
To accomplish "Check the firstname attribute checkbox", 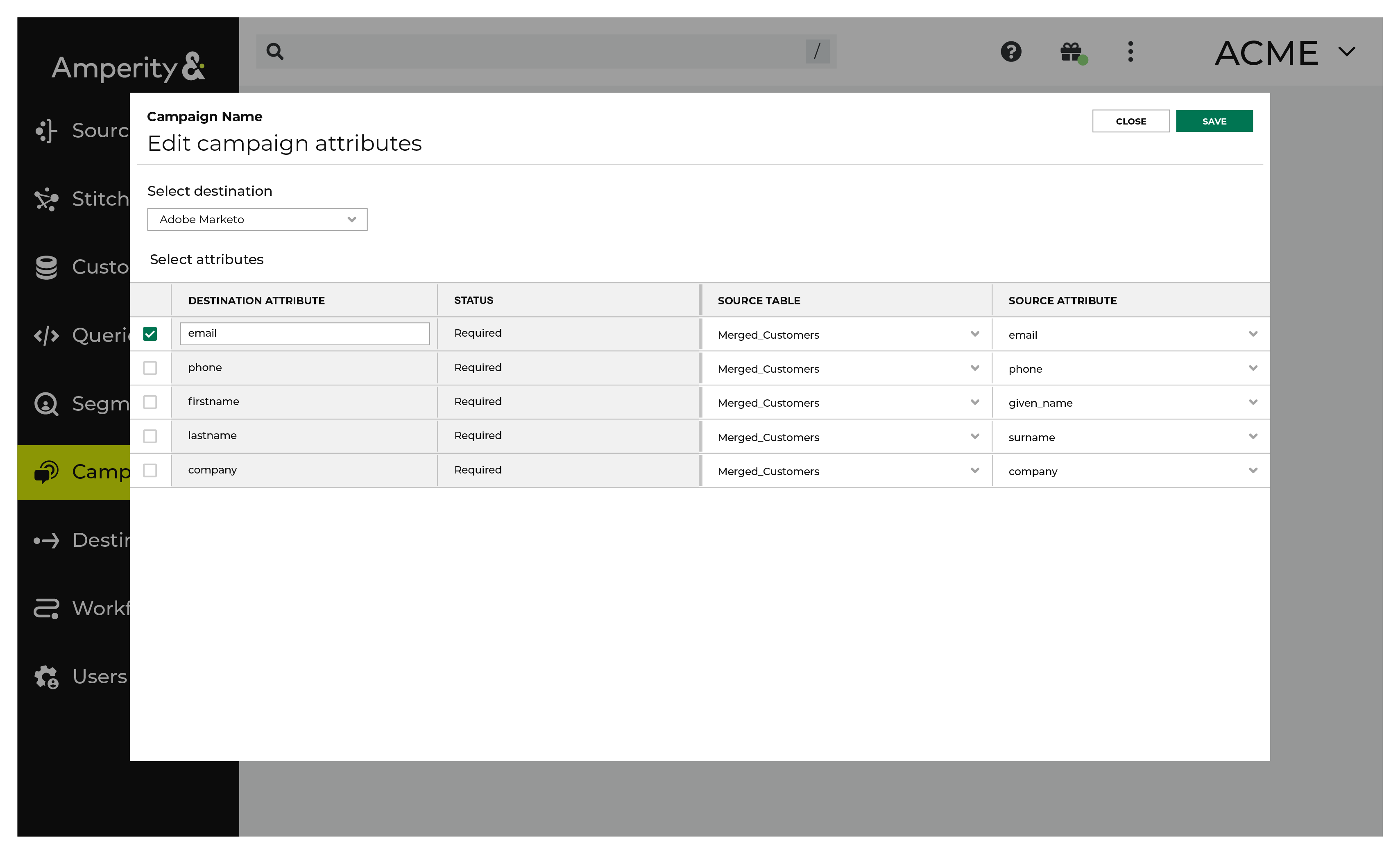I will coord(150,402).
